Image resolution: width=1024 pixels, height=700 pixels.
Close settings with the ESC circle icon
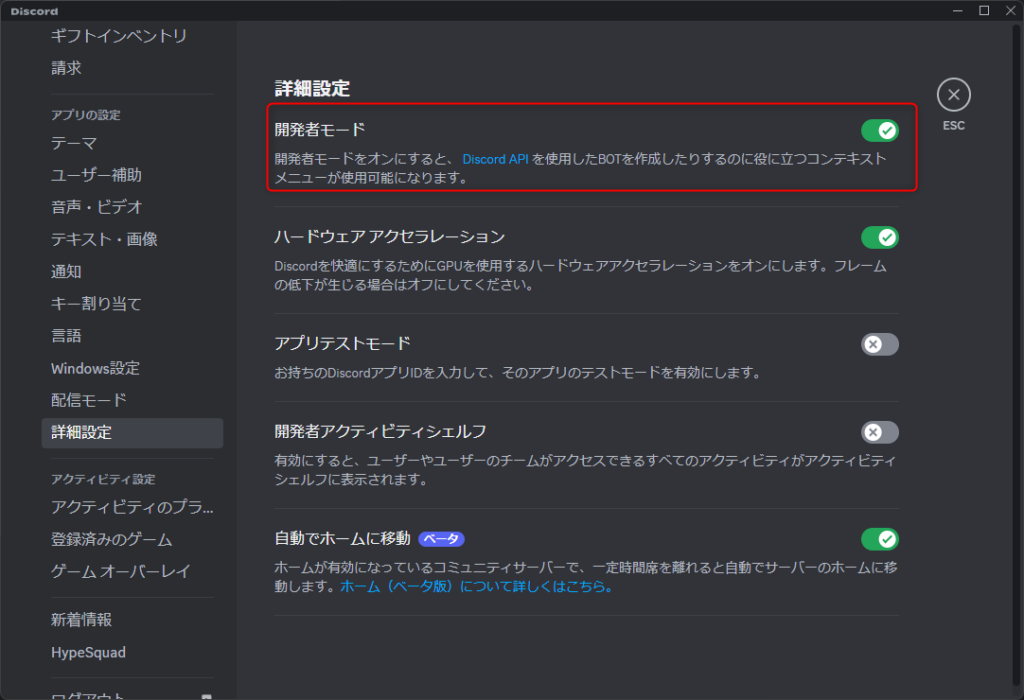[x=953, y=95]
